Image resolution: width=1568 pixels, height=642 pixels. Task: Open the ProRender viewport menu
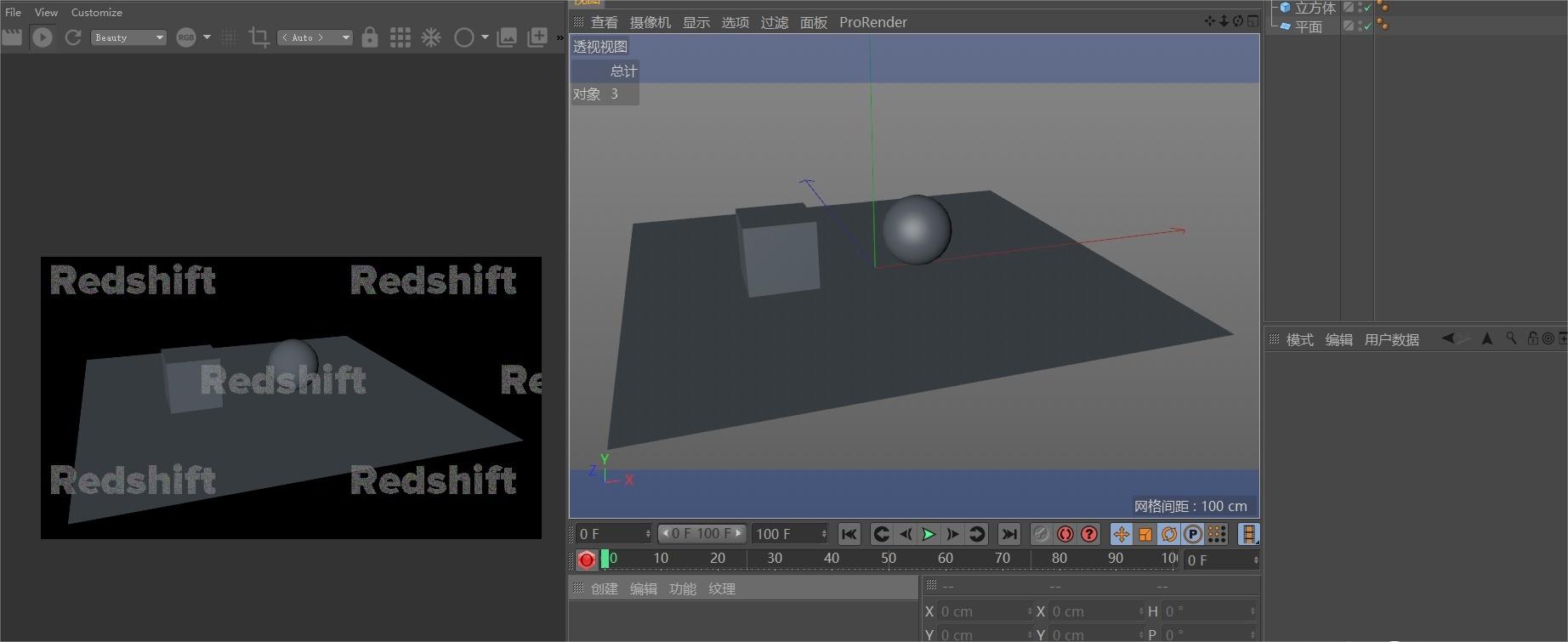(872, 22)
